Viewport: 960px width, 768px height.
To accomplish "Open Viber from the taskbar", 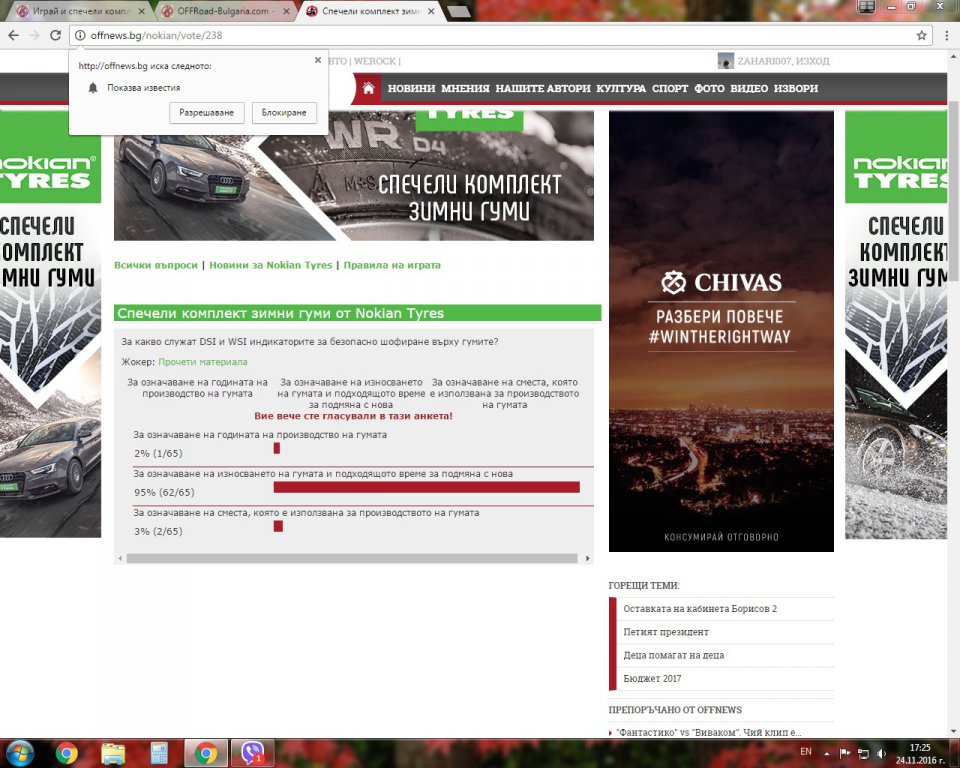I will [252, 752].
